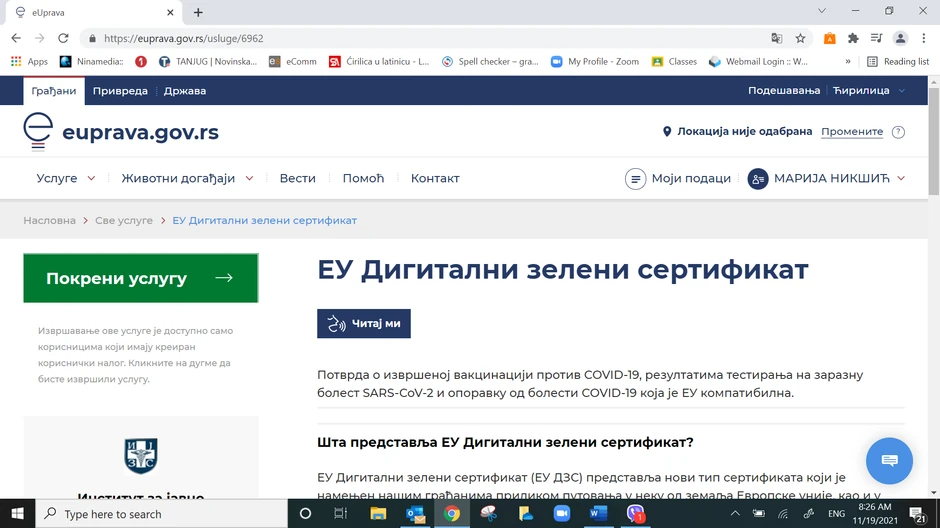Click the location help question mark

pos(898,132)
